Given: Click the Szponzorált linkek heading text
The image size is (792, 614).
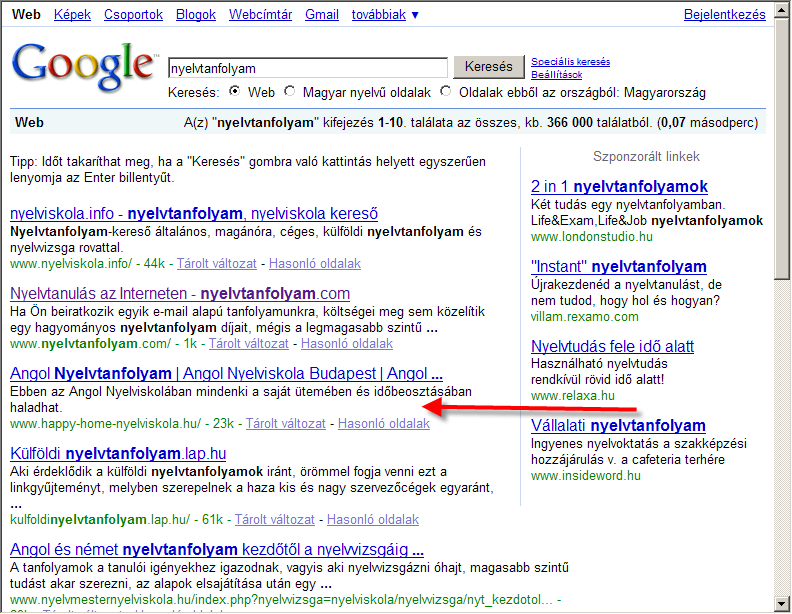Looking at the screenshot, I should click(646, 157).
